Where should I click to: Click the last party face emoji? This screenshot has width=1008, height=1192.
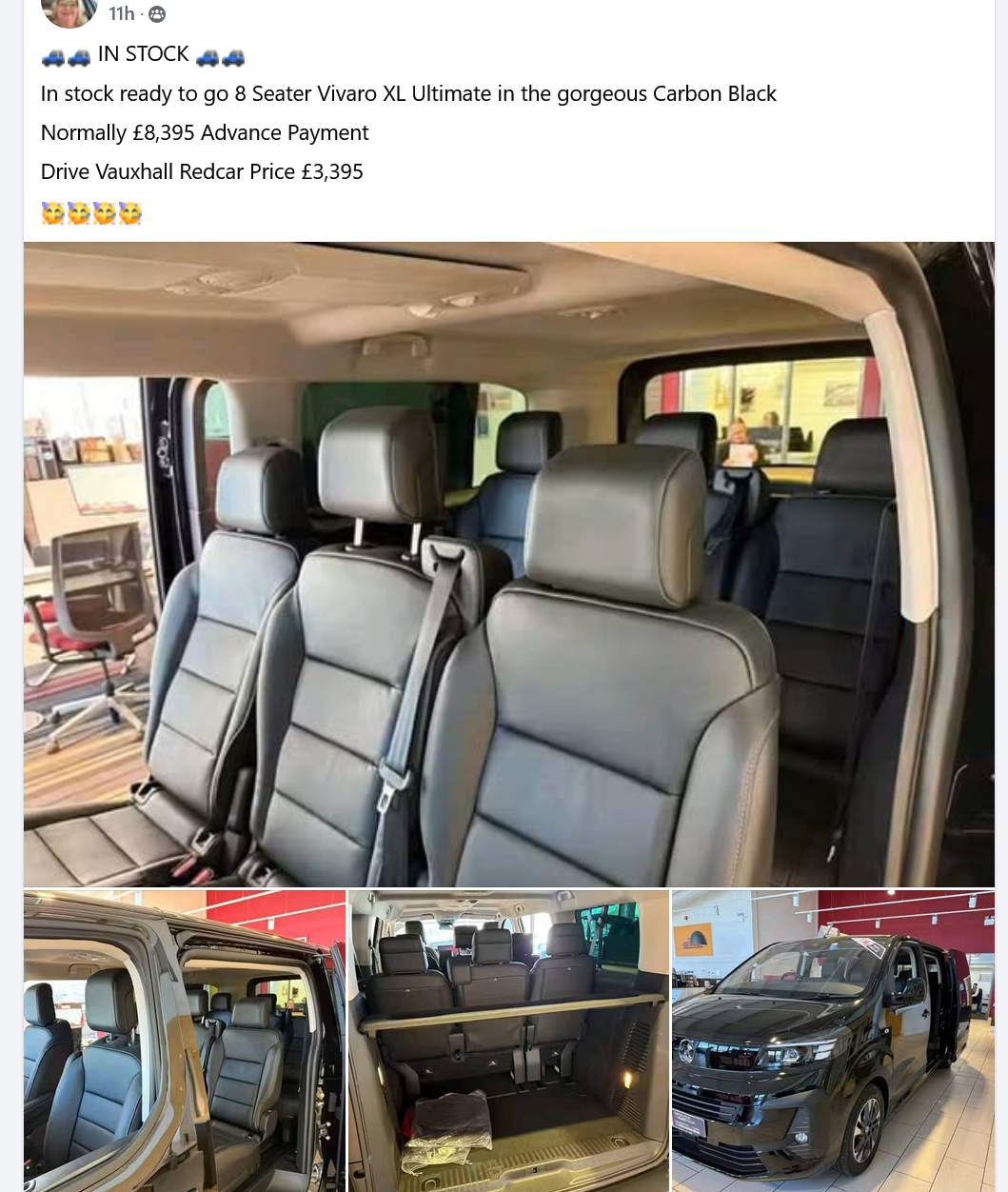[x=130, y=212]
